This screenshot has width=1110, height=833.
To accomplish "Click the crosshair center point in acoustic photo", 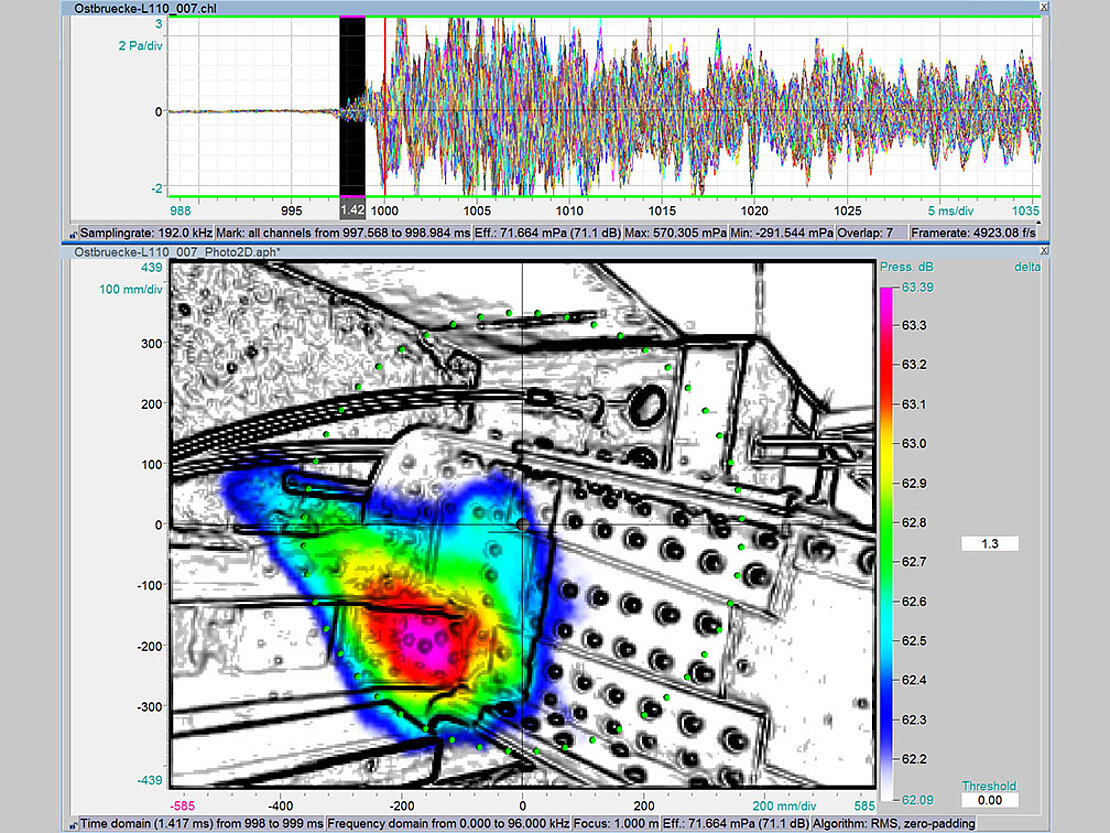I will point(522,524).
